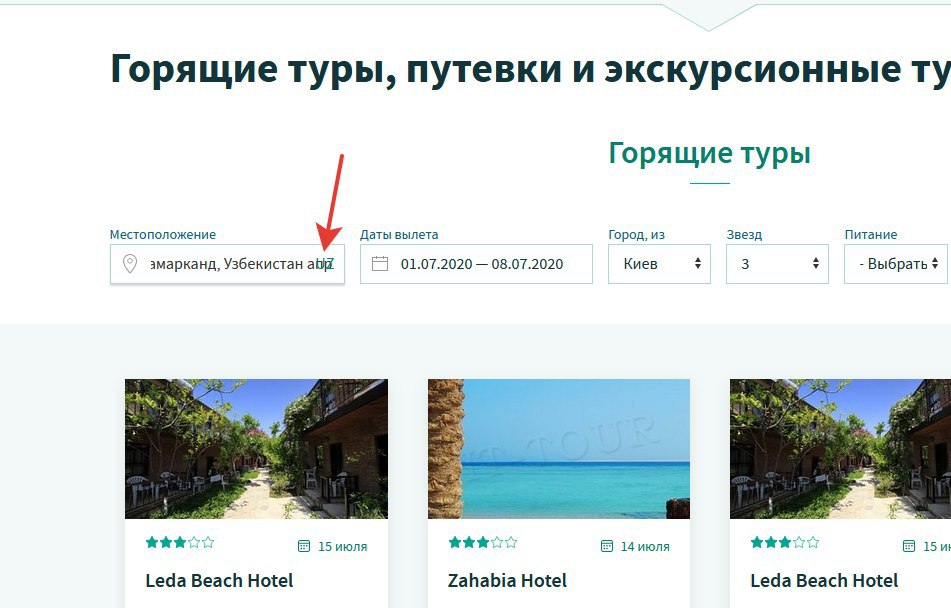Open the Zahabia Hotel title link
The width and height of the screenshot is (951, 608).
click(507, 581)
